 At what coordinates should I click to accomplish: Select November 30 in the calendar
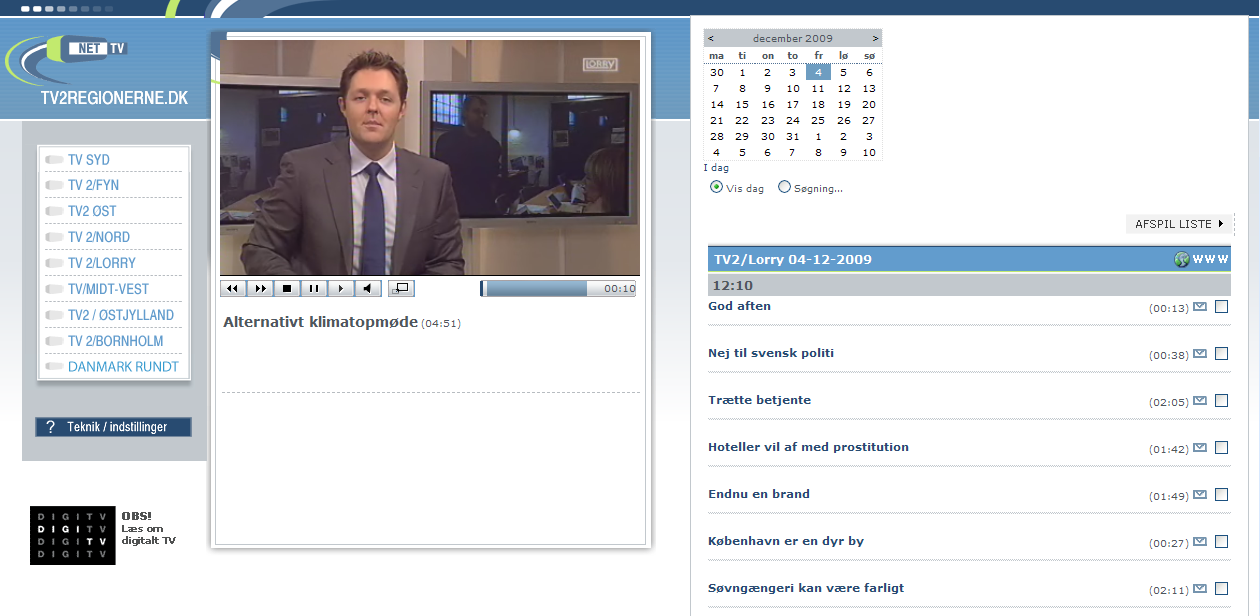717,72
